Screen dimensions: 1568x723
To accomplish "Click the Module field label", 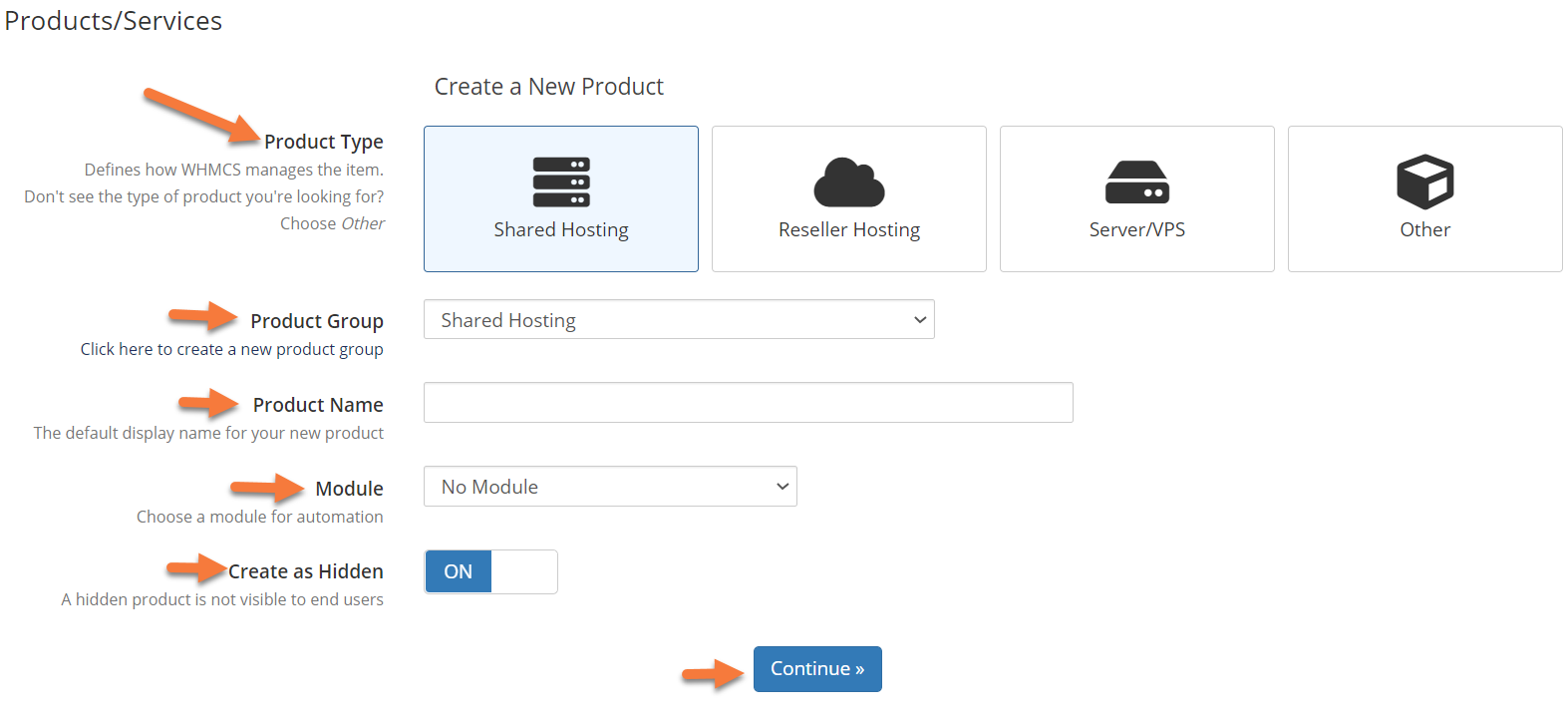I will click(x=349, y=489).
